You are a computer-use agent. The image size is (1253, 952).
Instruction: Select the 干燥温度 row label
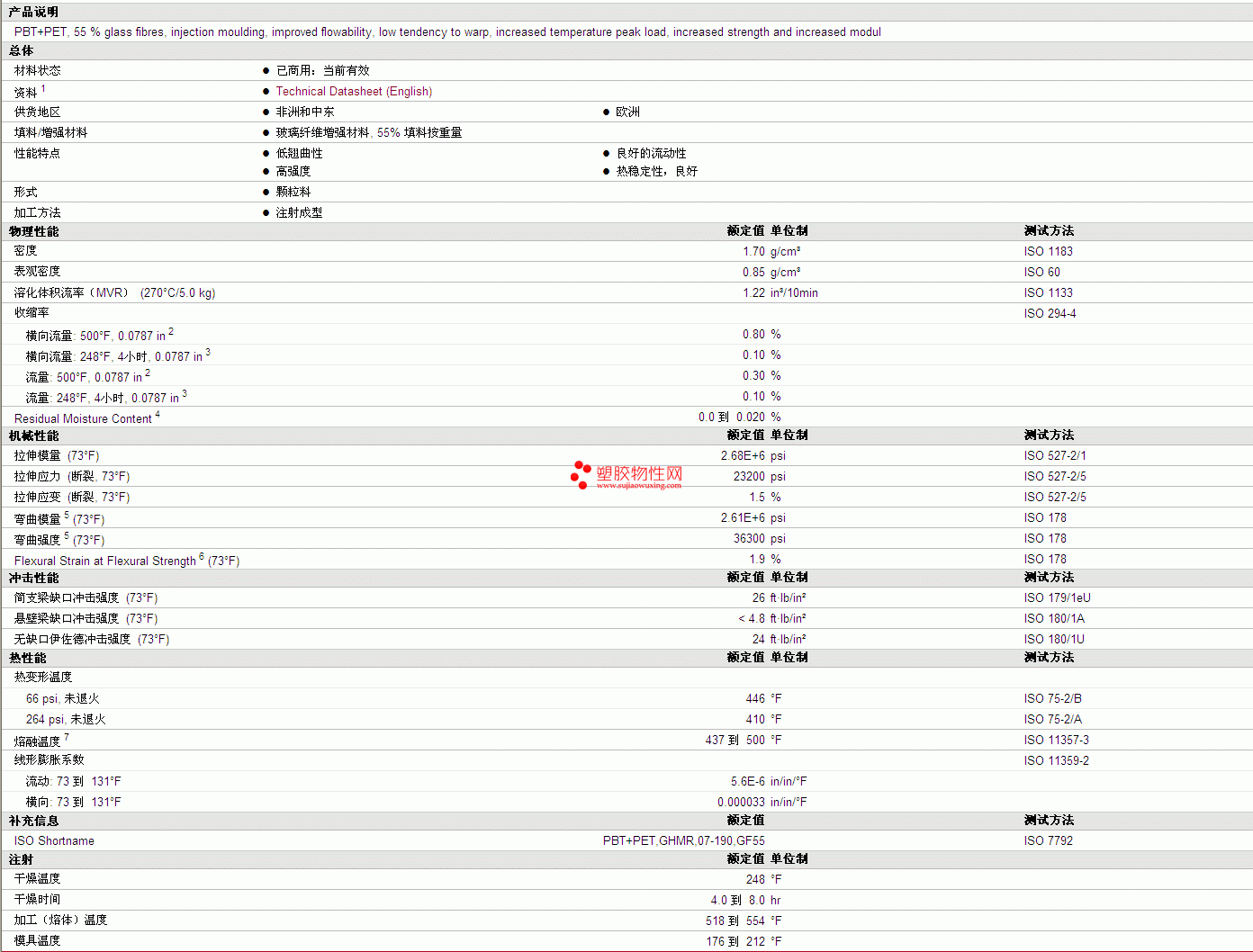(x=38, y=879)
